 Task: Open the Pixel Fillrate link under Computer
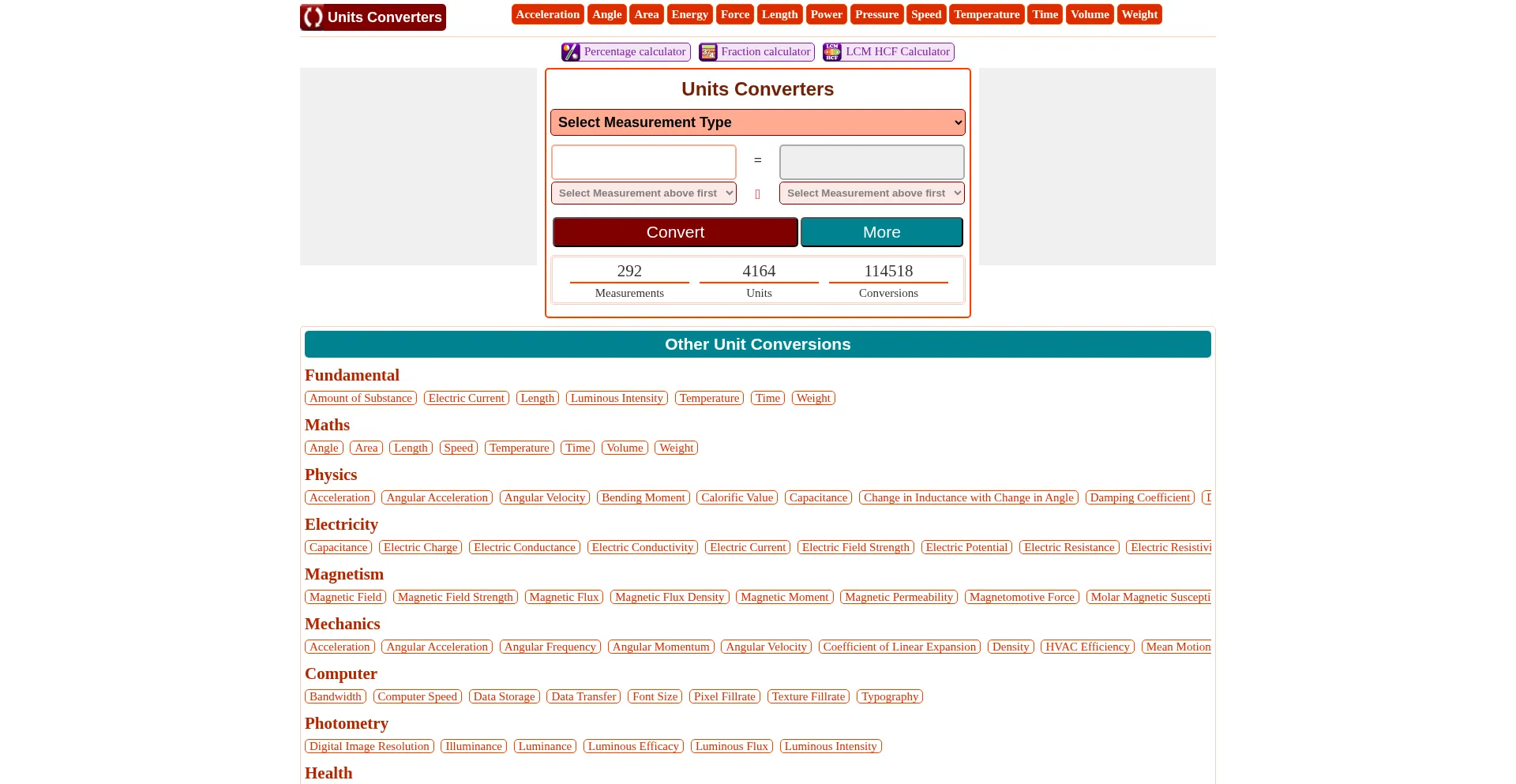[x=724, y=696]
